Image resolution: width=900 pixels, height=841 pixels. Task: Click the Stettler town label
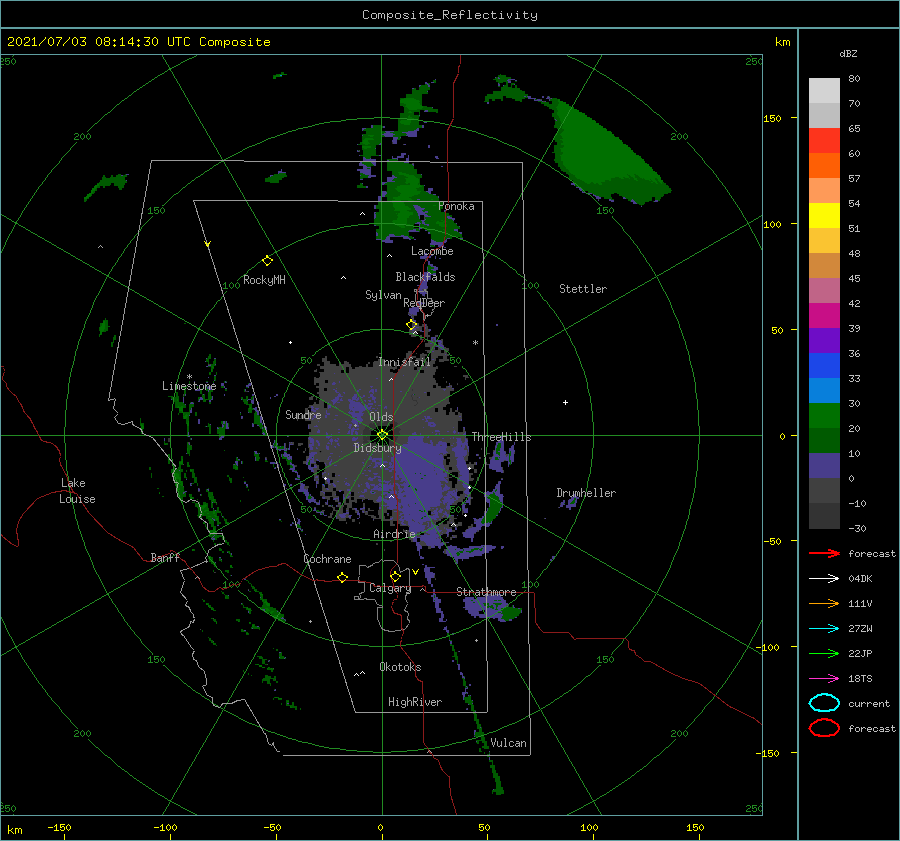(x=583, y=289)
